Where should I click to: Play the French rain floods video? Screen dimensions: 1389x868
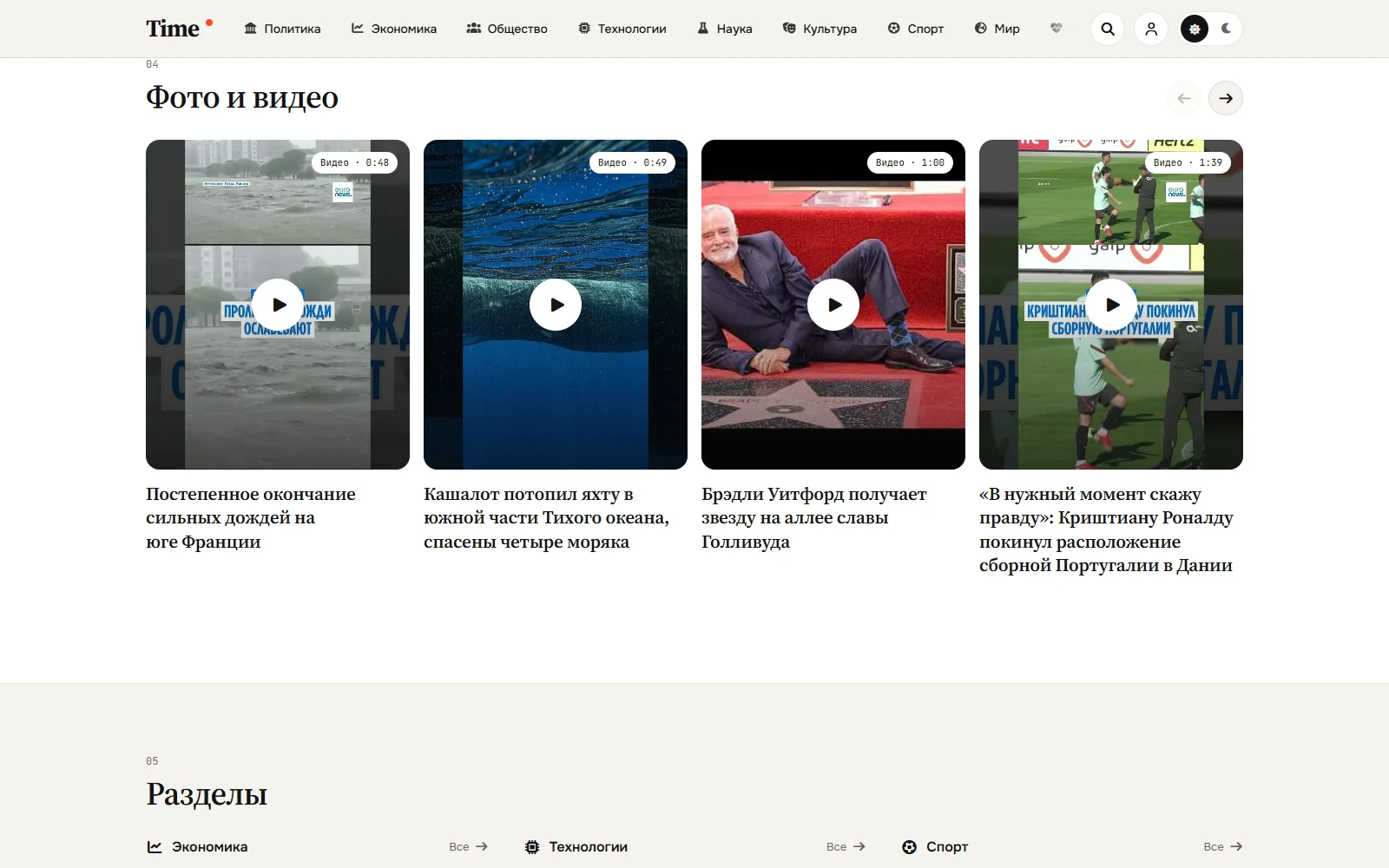(x=278, y=305)
